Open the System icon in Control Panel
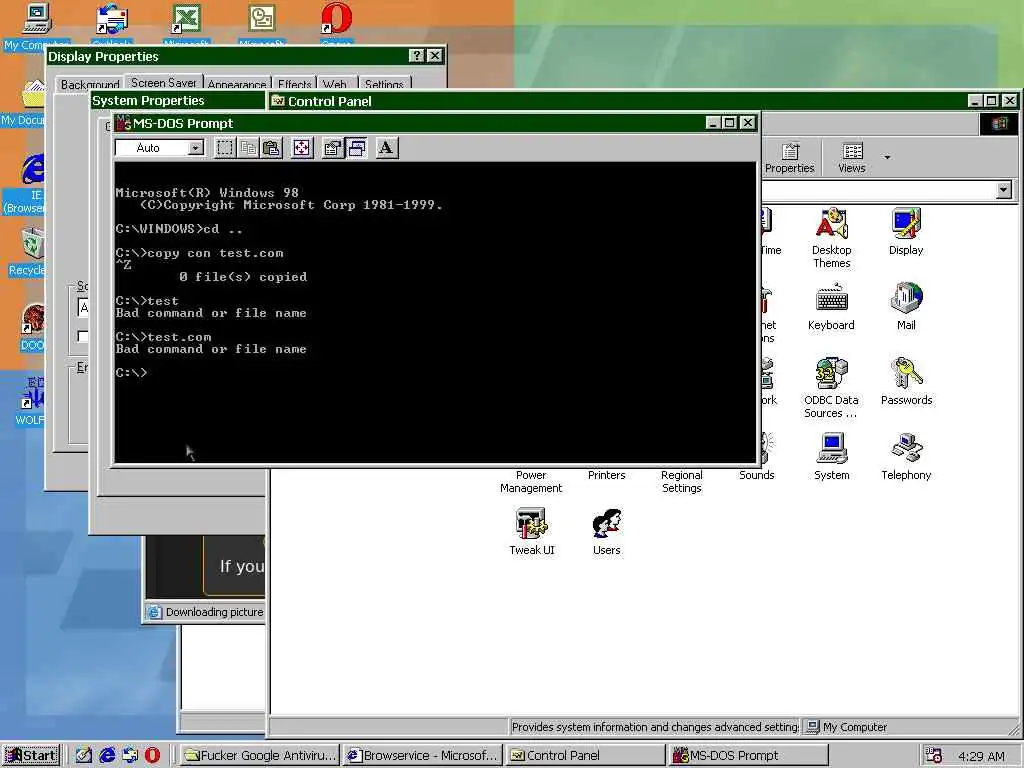 [x=831, y=457]
